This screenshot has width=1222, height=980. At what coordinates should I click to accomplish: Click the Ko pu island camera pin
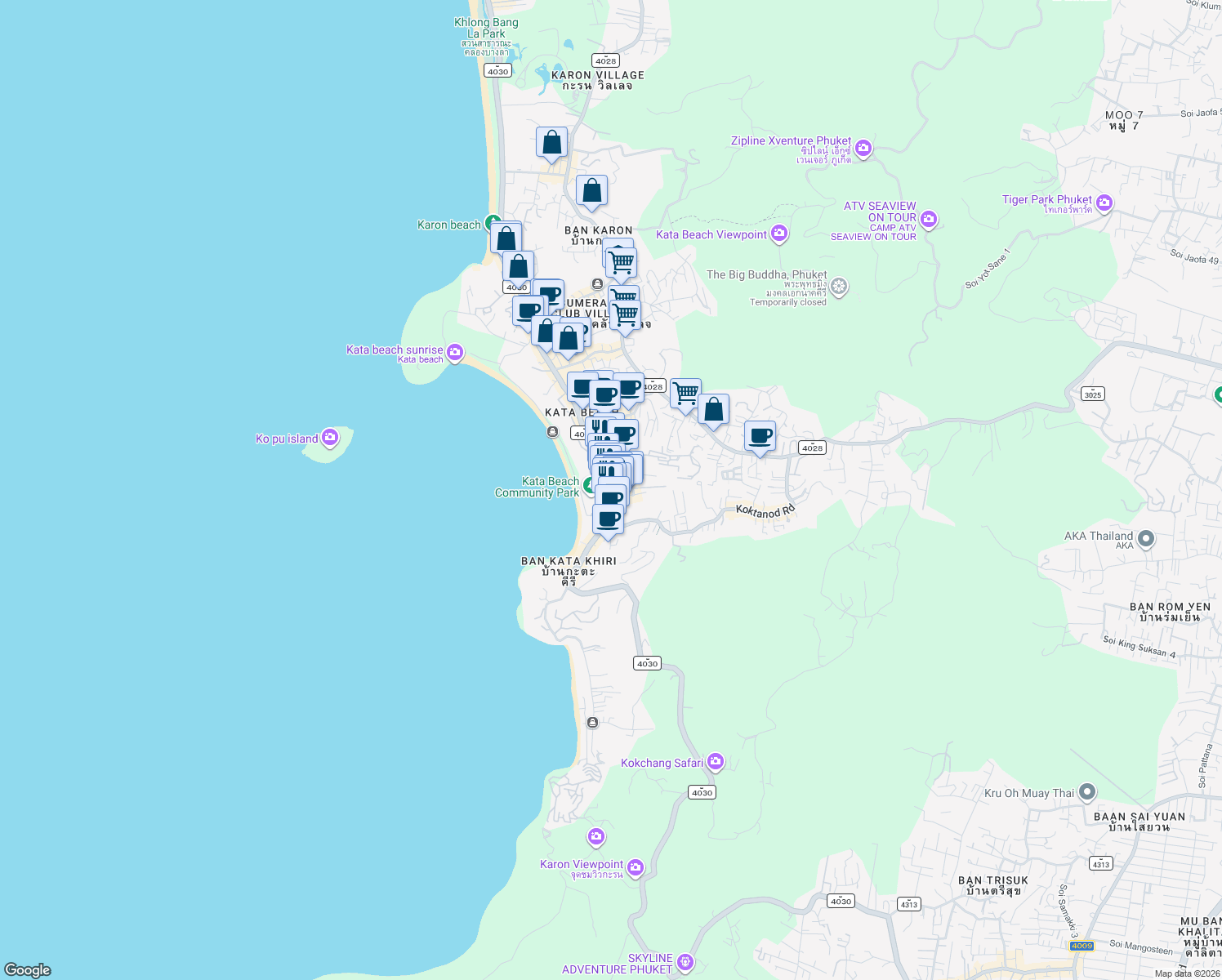(329, 438)
